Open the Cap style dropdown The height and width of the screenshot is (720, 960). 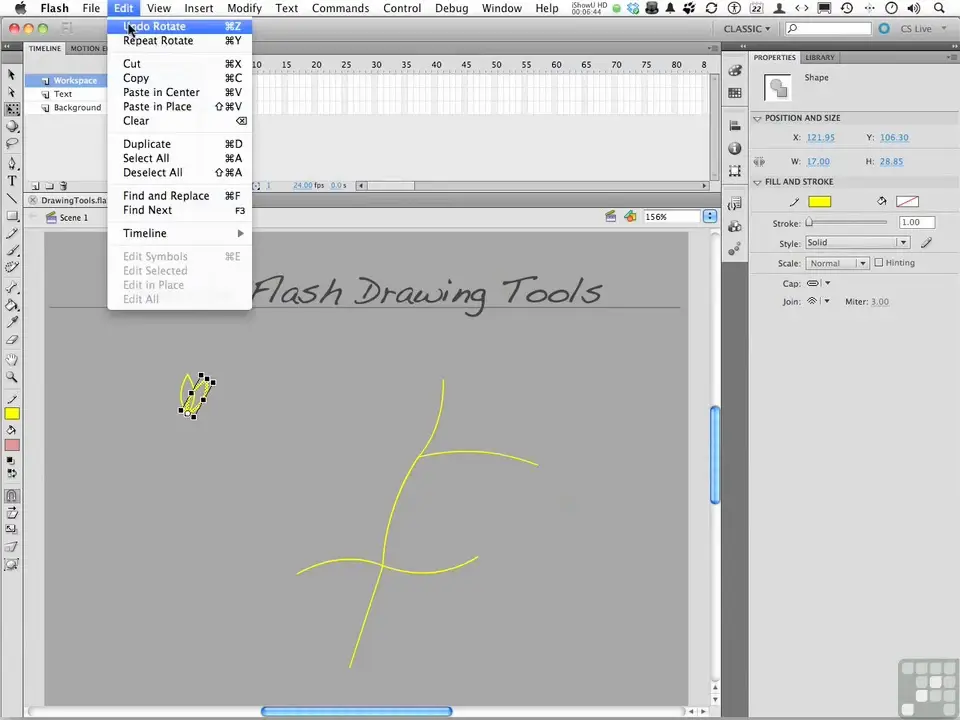pyautogui.click(x=818, y=283)
